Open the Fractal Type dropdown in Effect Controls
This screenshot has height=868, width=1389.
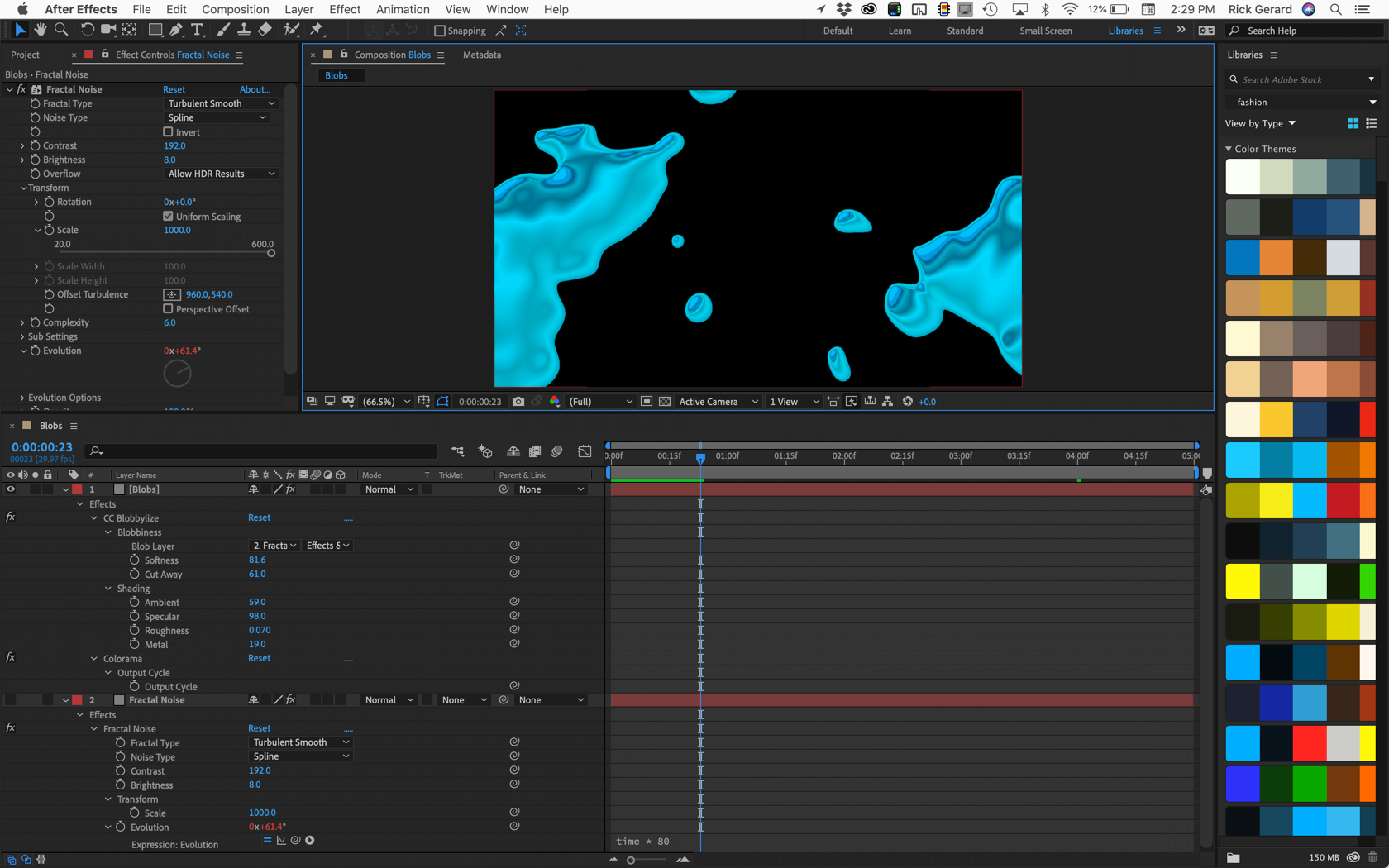click(x=221, y=104)
